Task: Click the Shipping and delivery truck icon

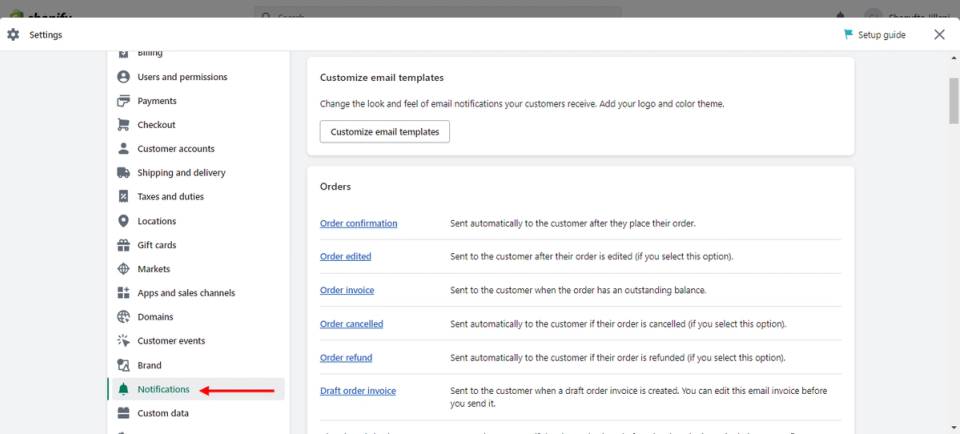Action: (124, 173)
